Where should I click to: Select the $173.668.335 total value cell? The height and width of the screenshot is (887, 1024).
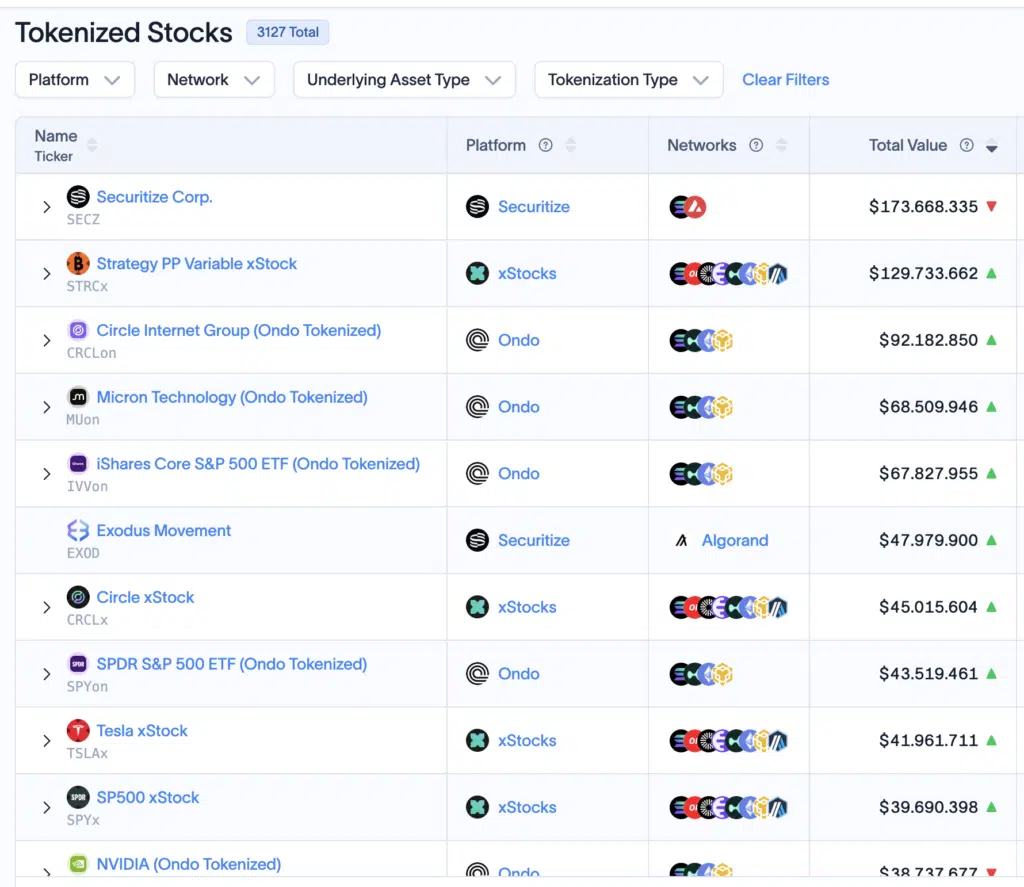pos(923,206)
